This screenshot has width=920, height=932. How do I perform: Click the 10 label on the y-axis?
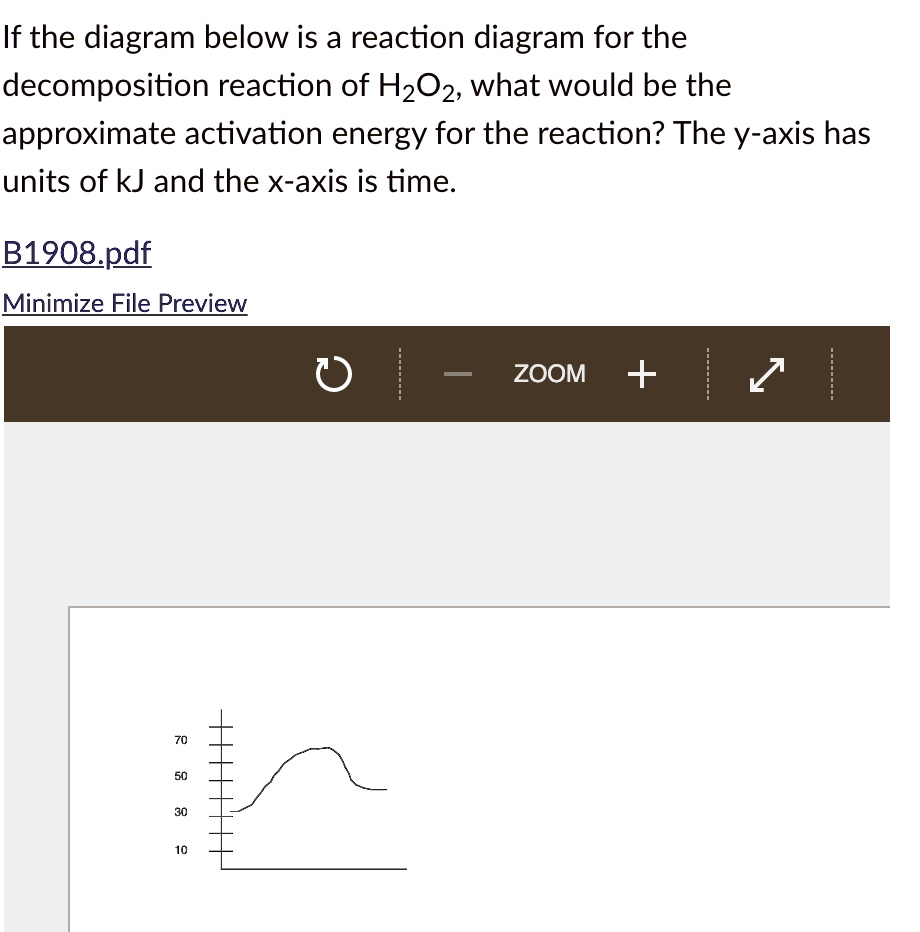[181, 849]
